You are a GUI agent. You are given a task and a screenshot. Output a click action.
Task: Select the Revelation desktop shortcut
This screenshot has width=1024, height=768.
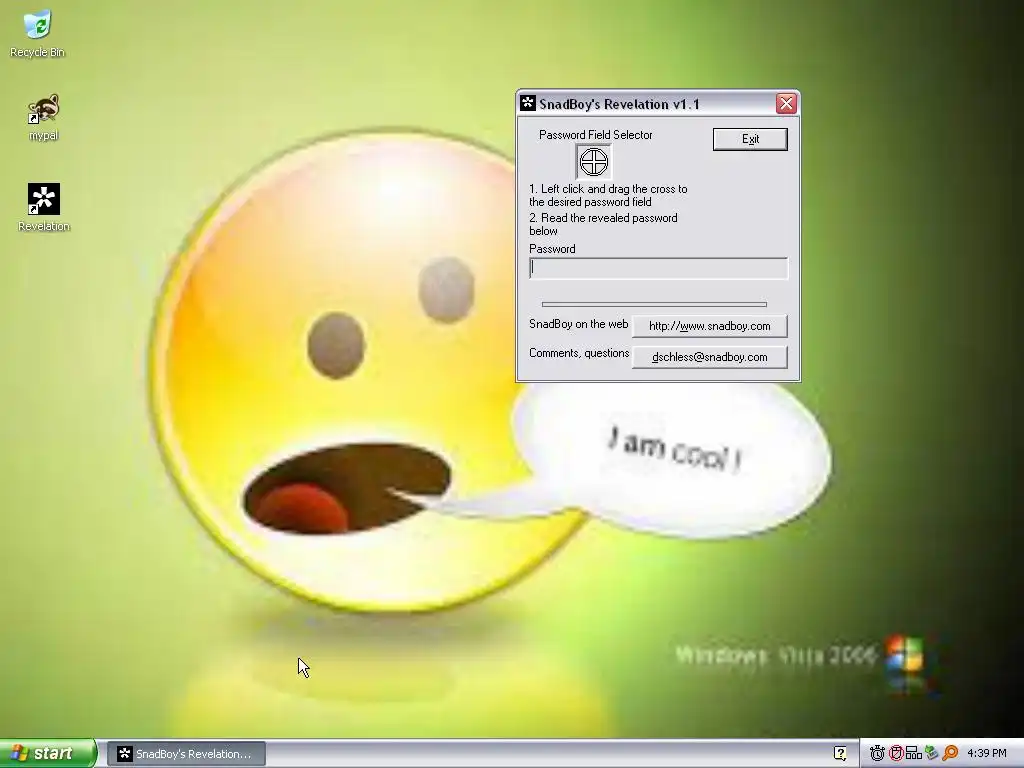pyautogui.click(x=44, y=208)
